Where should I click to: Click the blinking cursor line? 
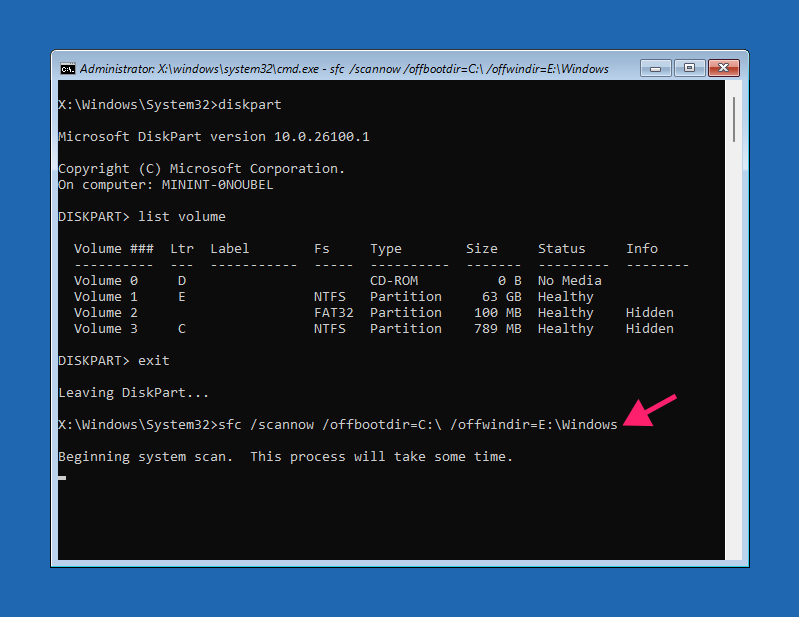(62, 478)
